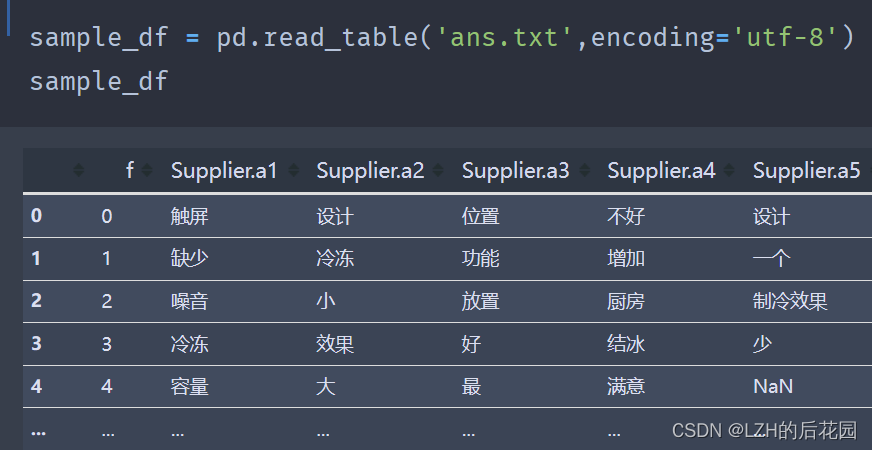The image size is (872, 450).
Task: Click the Supplier.a1 sort arrows
Action: [292, 171]
